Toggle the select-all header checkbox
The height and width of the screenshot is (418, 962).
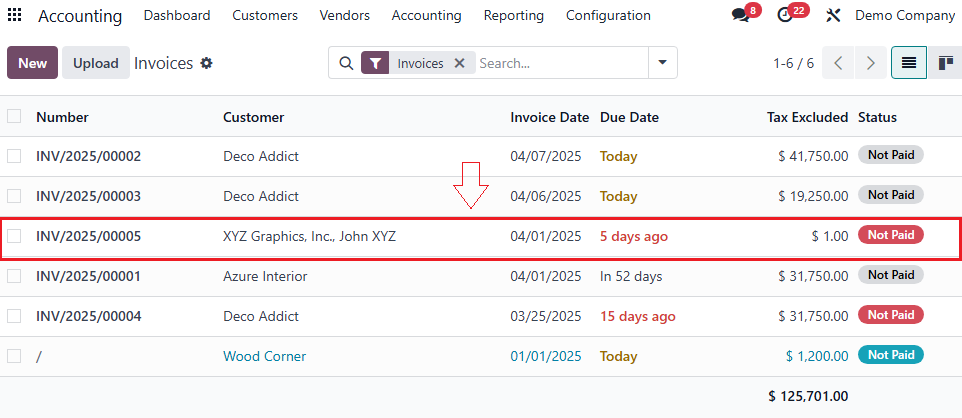click(x=14, y=117)
